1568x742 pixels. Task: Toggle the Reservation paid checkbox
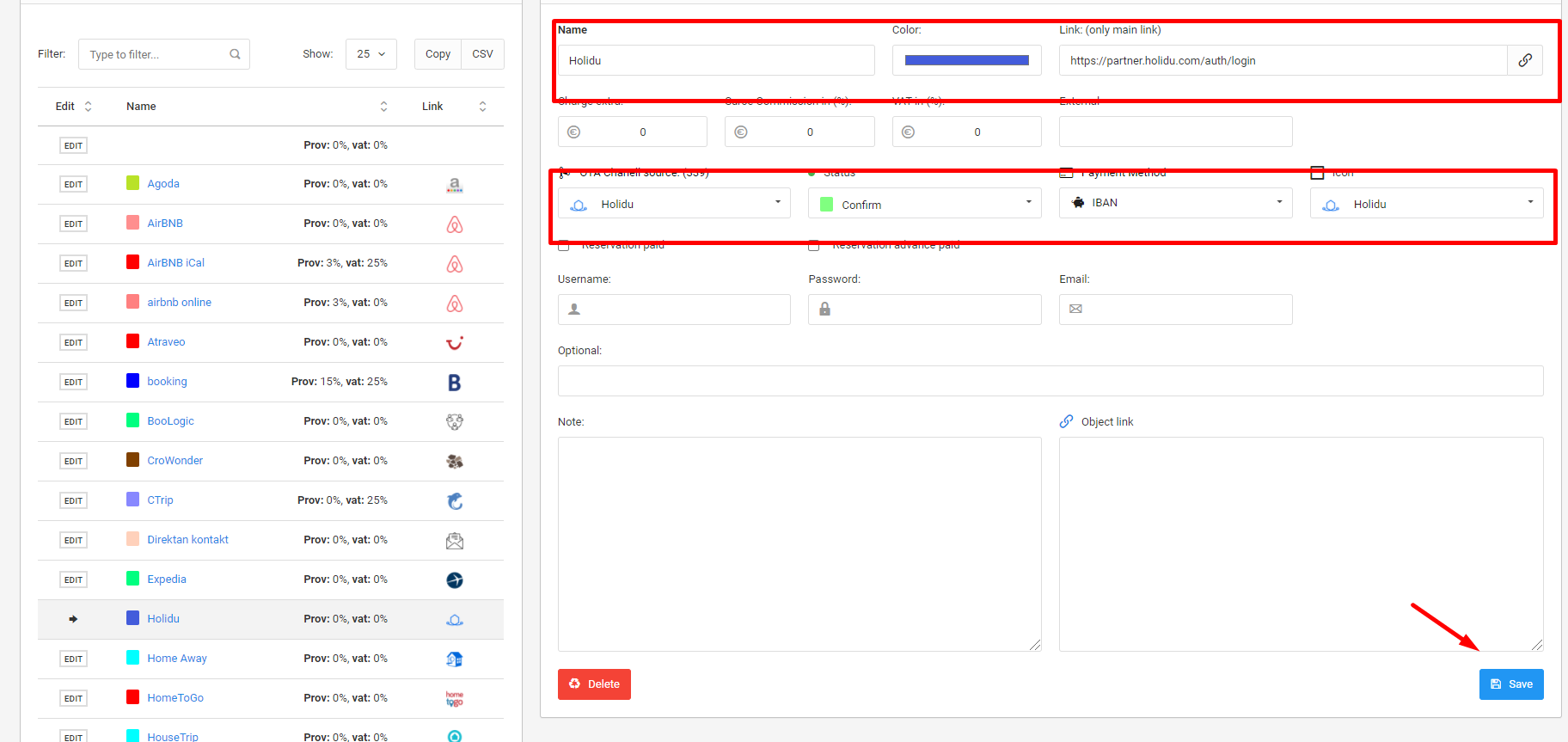[x=564, y=246]
